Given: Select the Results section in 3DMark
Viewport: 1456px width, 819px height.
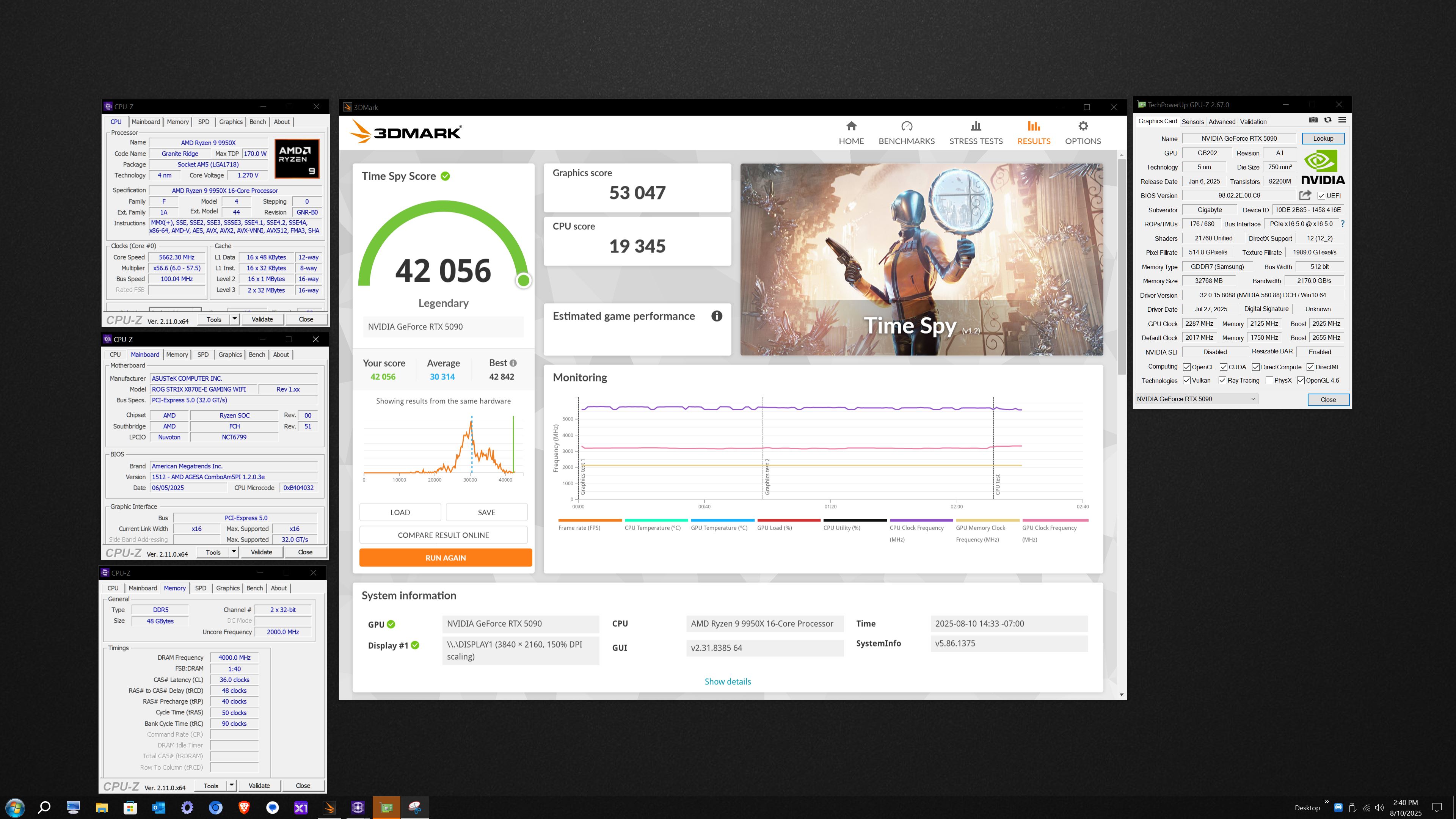Looking at the screenshot, I should point(1034,133).
